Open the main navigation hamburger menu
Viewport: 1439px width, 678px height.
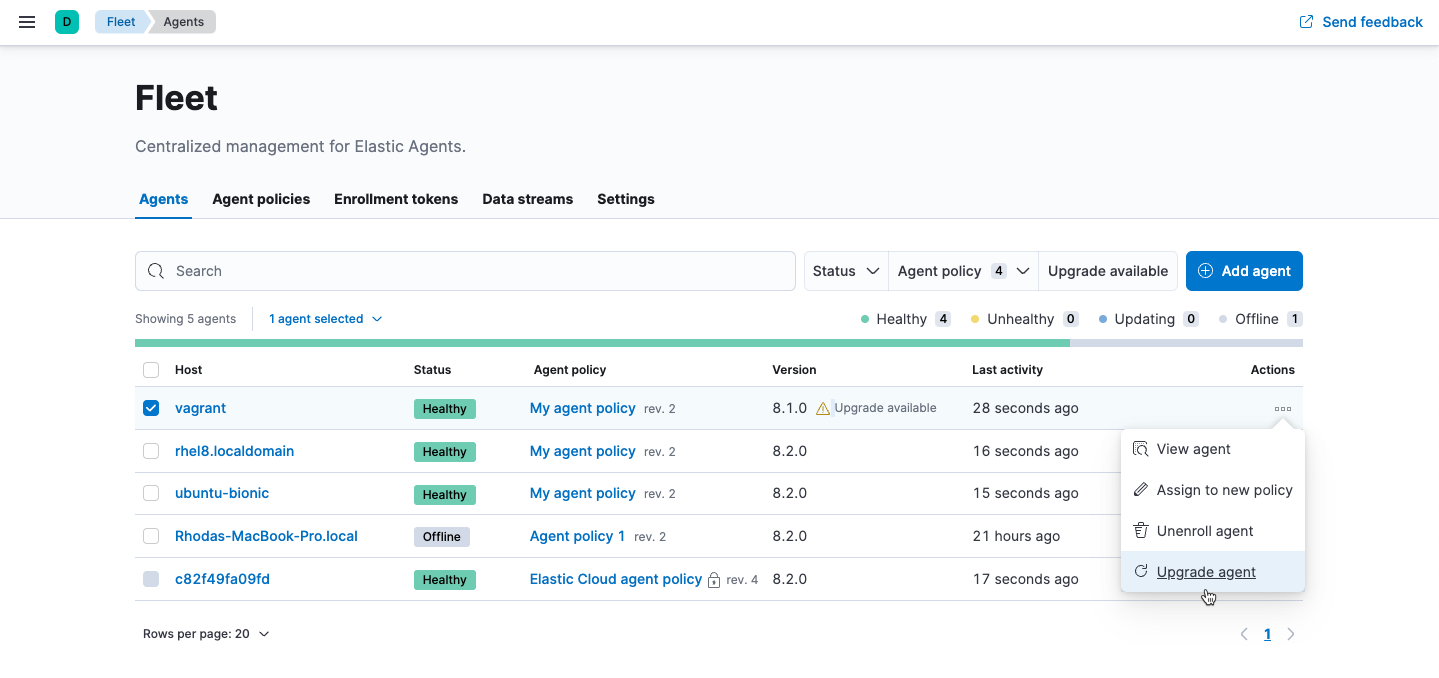pos(26,21)
